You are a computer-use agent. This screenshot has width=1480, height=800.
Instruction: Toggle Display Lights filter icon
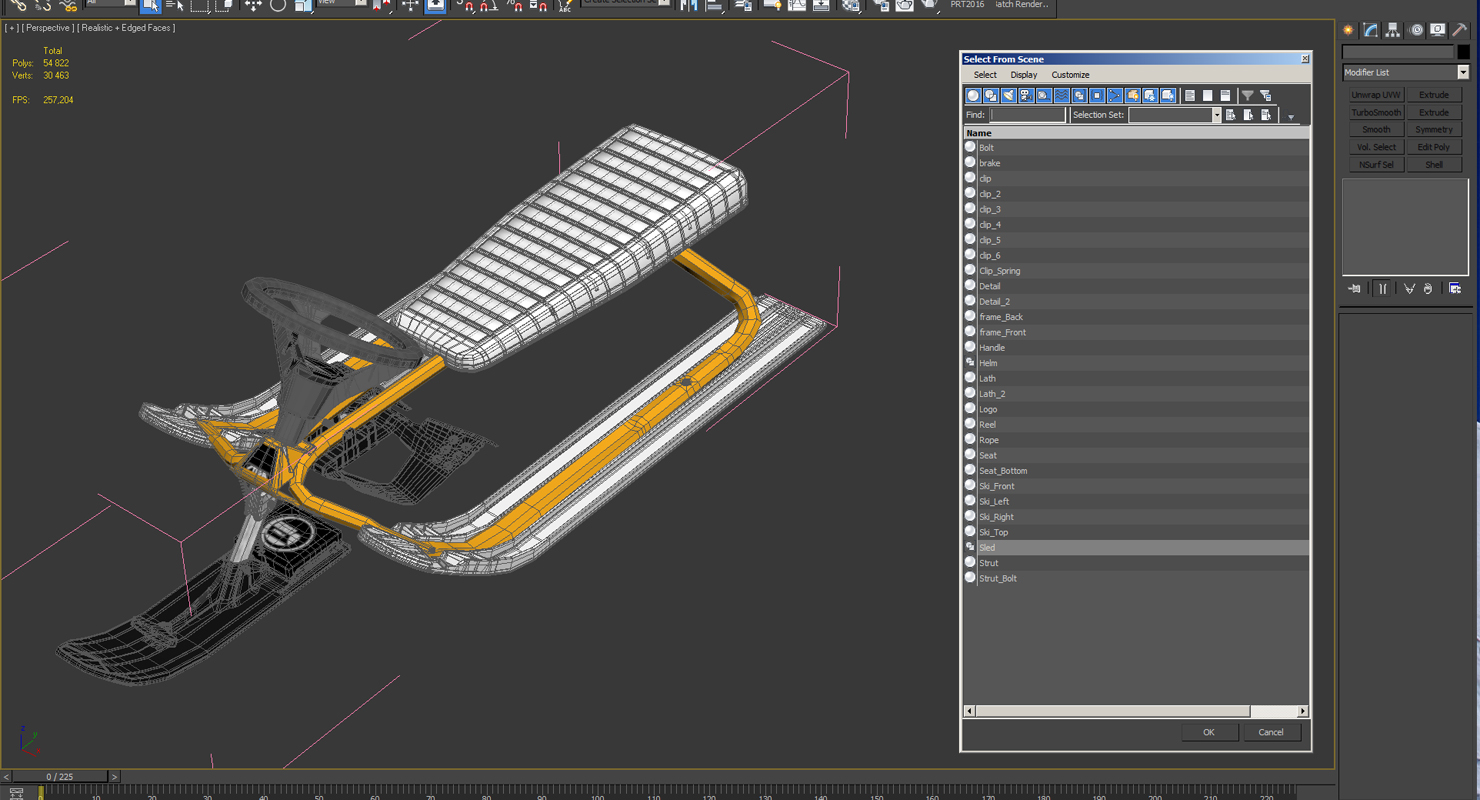[x=1008, y=96]
